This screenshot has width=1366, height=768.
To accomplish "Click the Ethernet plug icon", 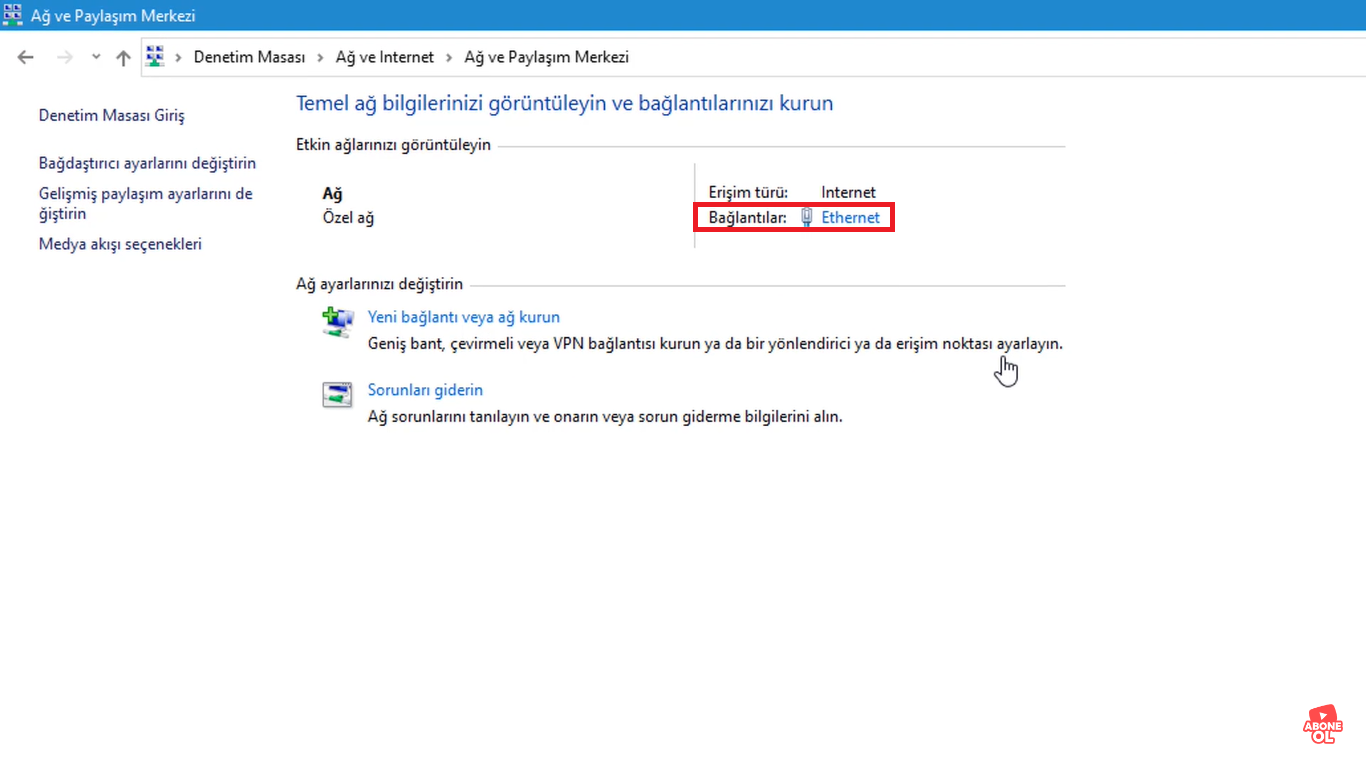I will click(807, 217).
